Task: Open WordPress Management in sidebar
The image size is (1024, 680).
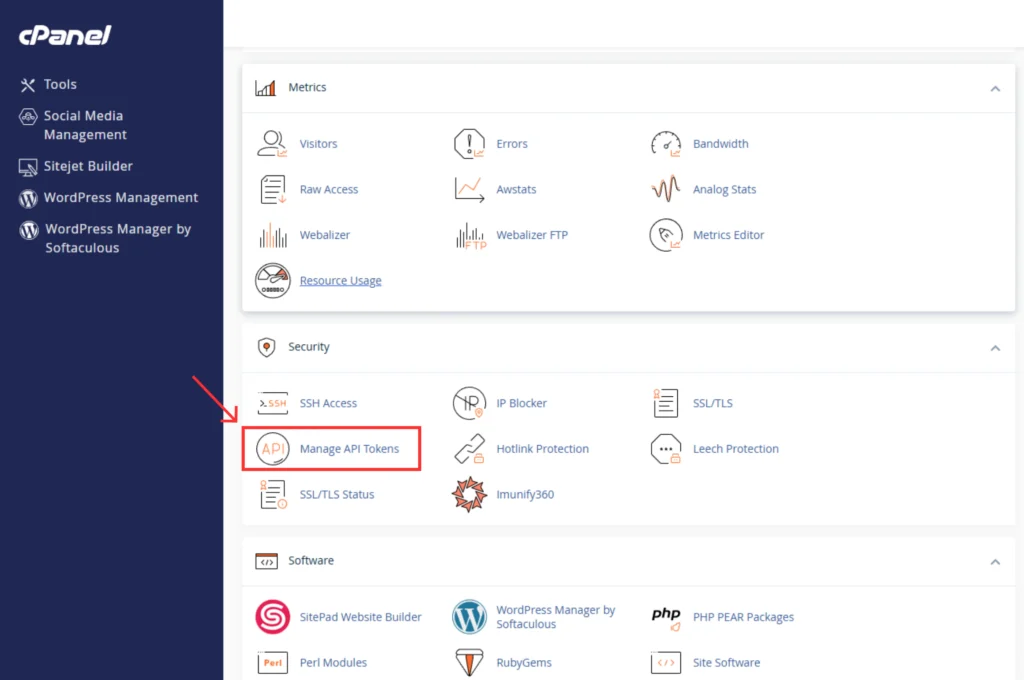Action: tap(108, 197)
